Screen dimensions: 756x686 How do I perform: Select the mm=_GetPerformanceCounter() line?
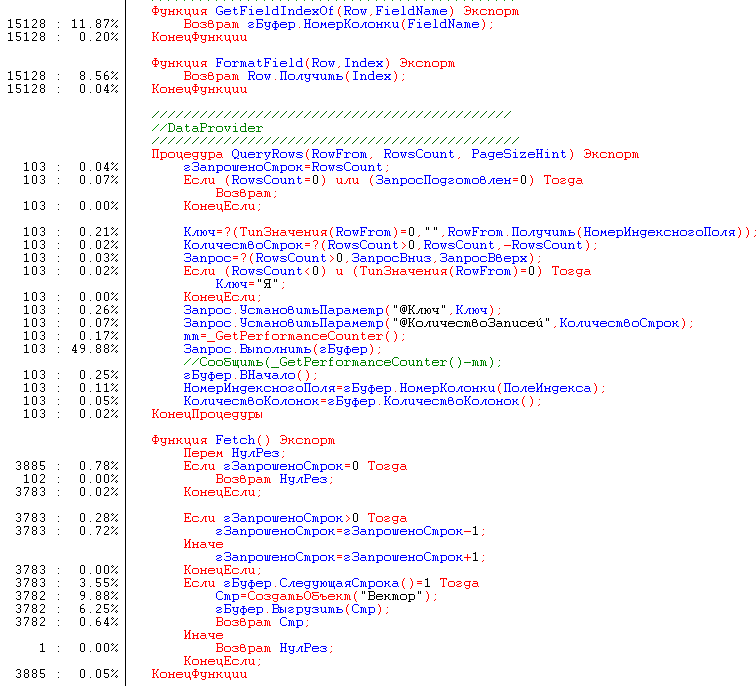(x=292, y=336)
